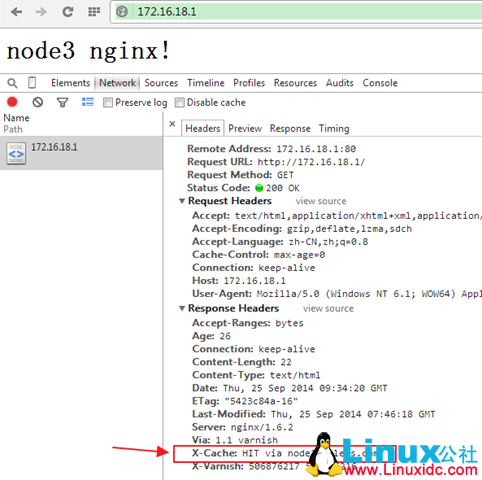Viewport: 482px width, 480px height.
Task: Toggle device mode phone icon
Action: click(x=32, y=83)
